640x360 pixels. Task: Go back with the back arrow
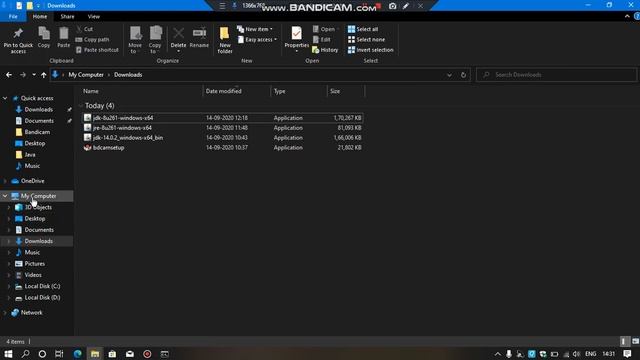pyautogui.click(x=9, y=75)
